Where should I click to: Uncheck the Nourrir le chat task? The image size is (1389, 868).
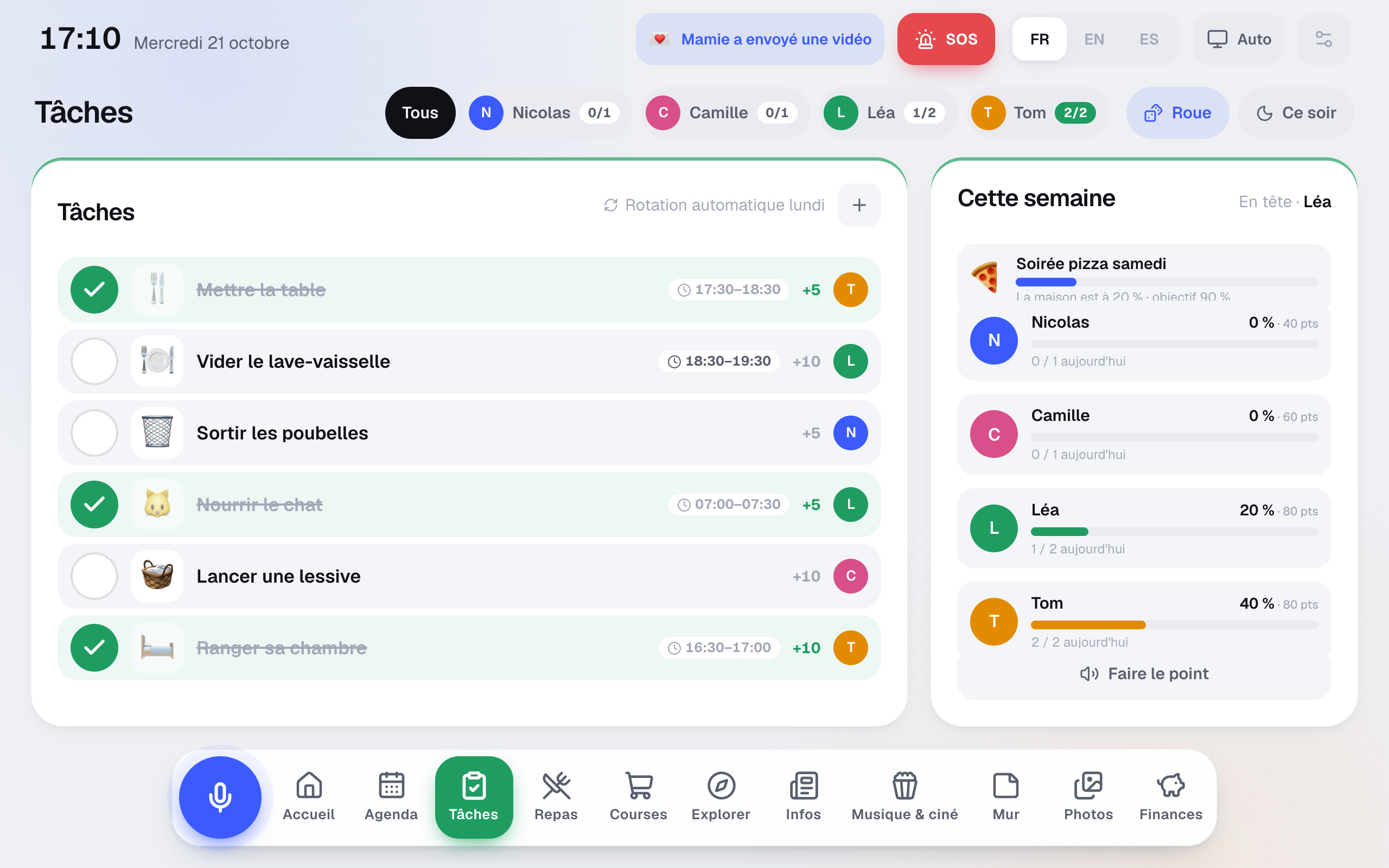pos(95,505)
